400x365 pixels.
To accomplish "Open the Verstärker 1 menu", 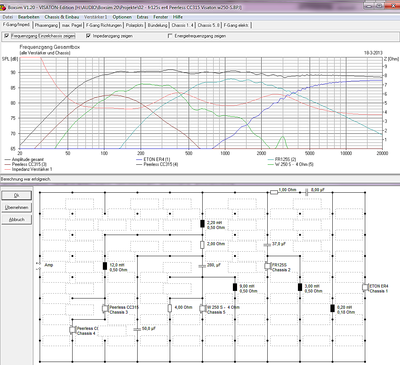I will click(96, 17).
